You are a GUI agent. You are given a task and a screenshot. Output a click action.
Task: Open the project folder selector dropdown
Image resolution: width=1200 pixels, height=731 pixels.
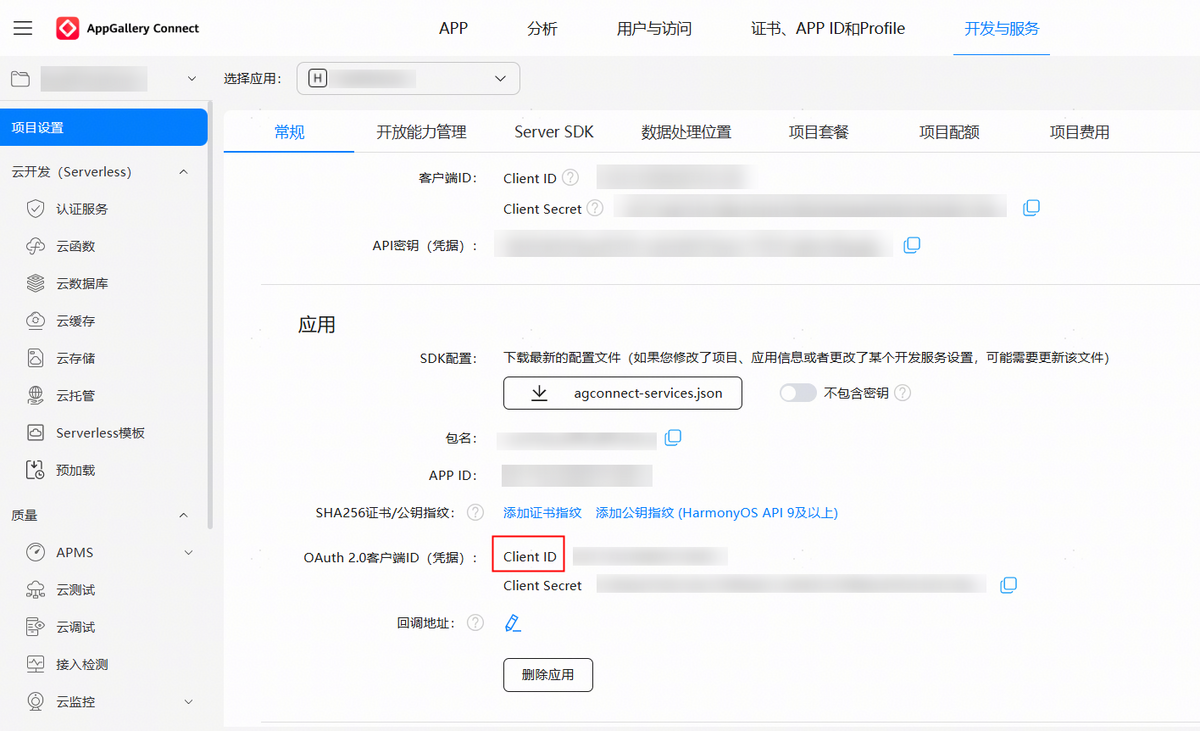click(105, 78)
